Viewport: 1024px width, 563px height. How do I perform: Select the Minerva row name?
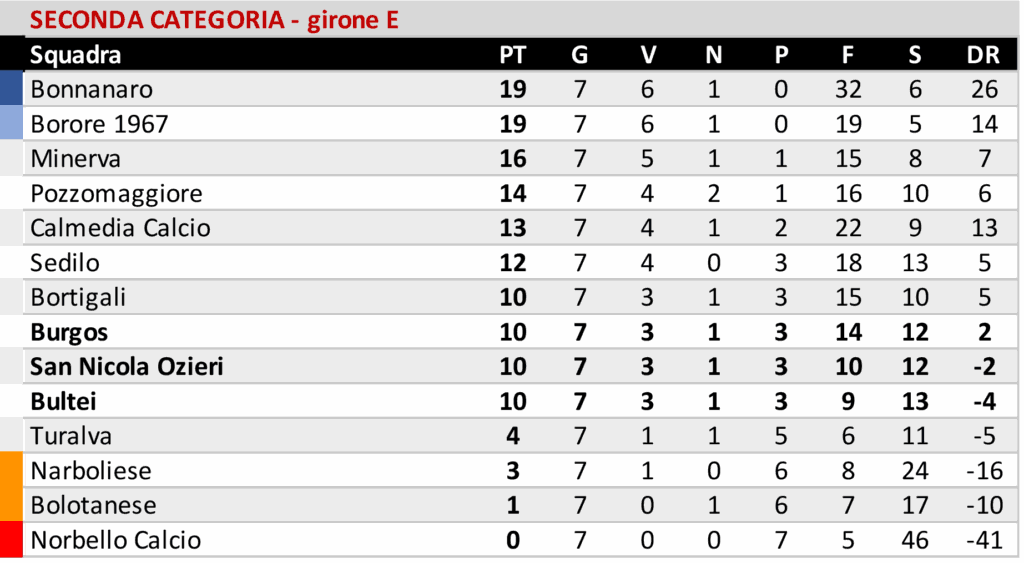coord(76,159)
